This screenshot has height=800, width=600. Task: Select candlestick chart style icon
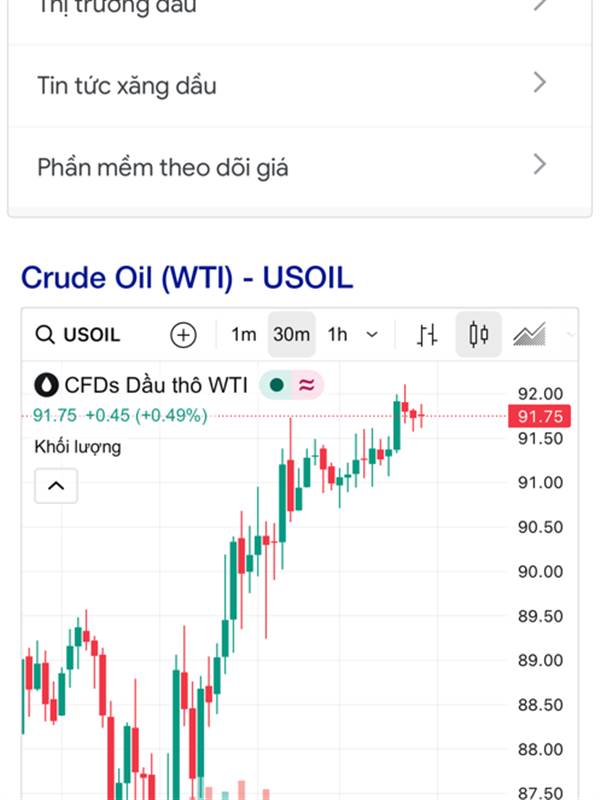479,335
